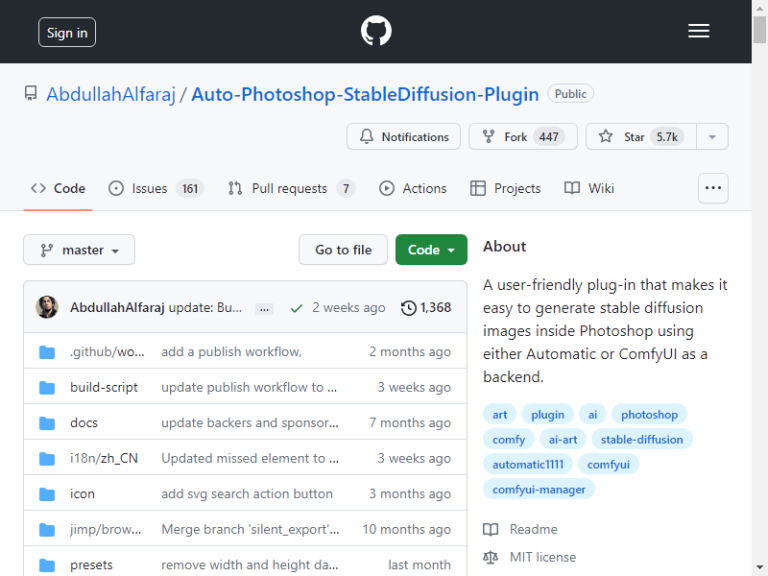
Task: Open the Pull requests tab
Action: pyautogui.click(x=291, y=189)
